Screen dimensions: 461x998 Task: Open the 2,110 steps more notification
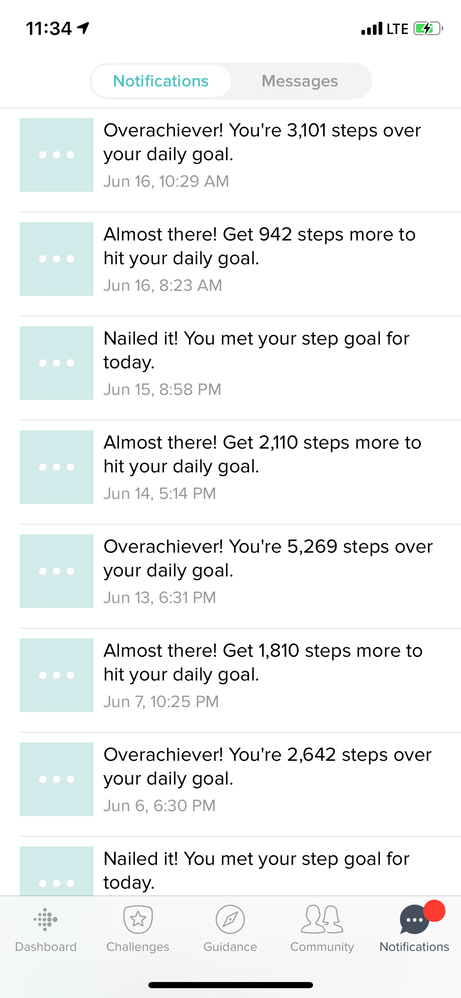point(230,467)
